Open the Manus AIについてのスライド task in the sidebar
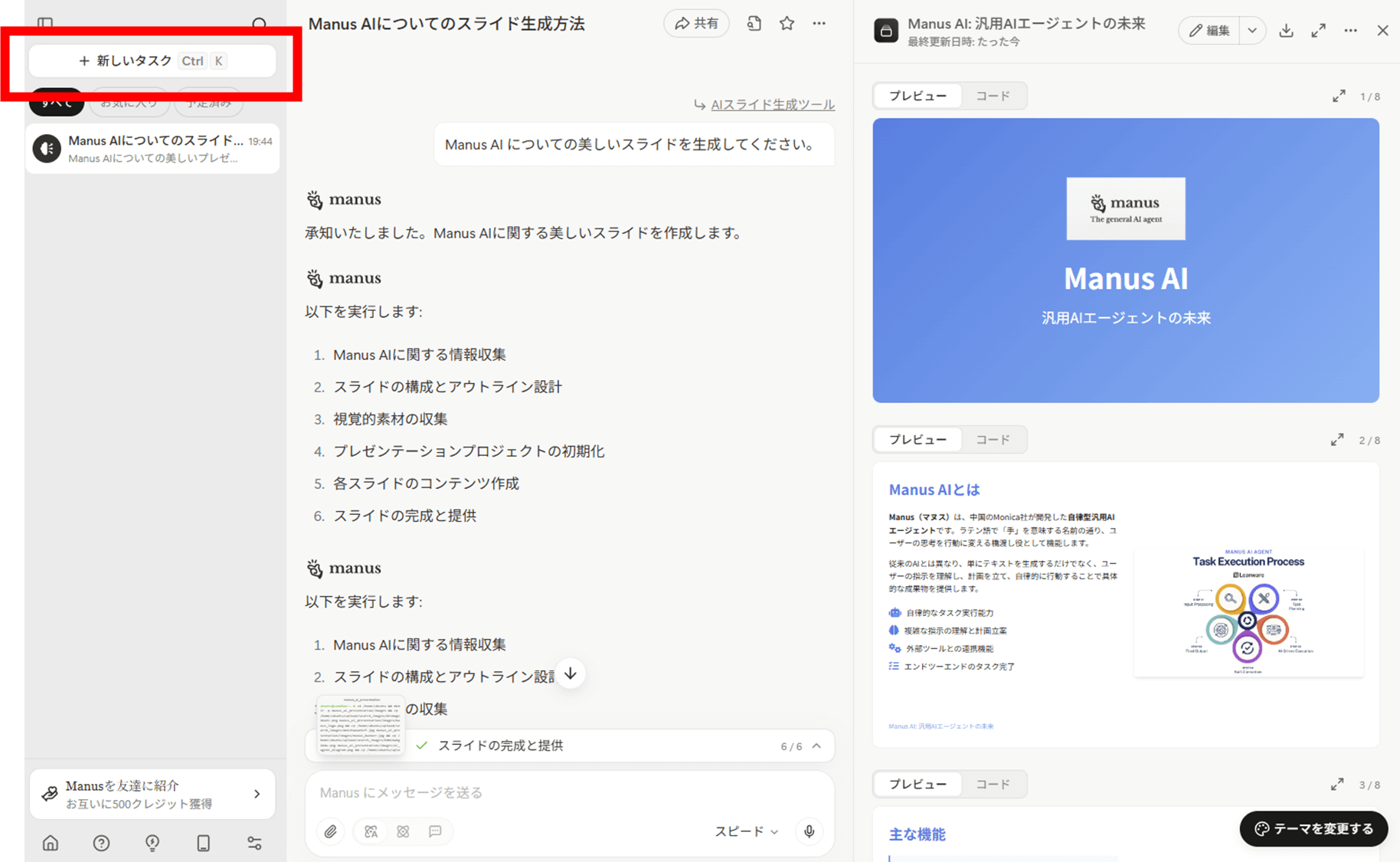 pyautogui.click(x=152, y=149)
